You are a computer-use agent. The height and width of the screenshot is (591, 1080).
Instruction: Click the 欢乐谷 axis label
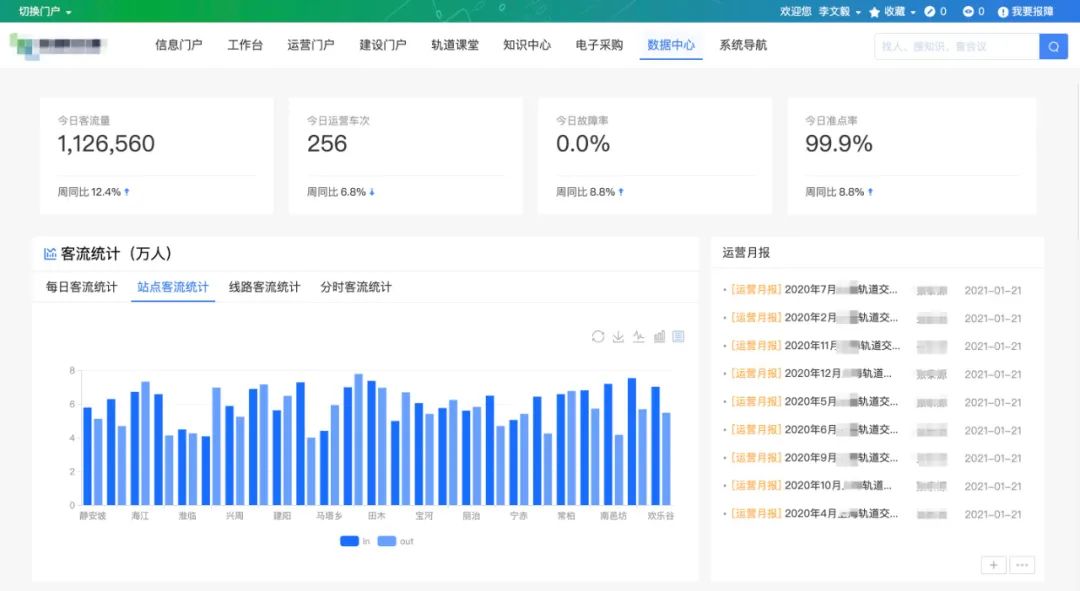[x=661, y=516]
